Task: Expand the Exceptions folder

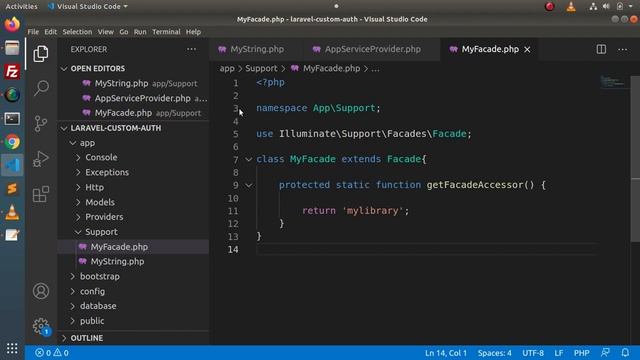Action: tap(78, 173)
